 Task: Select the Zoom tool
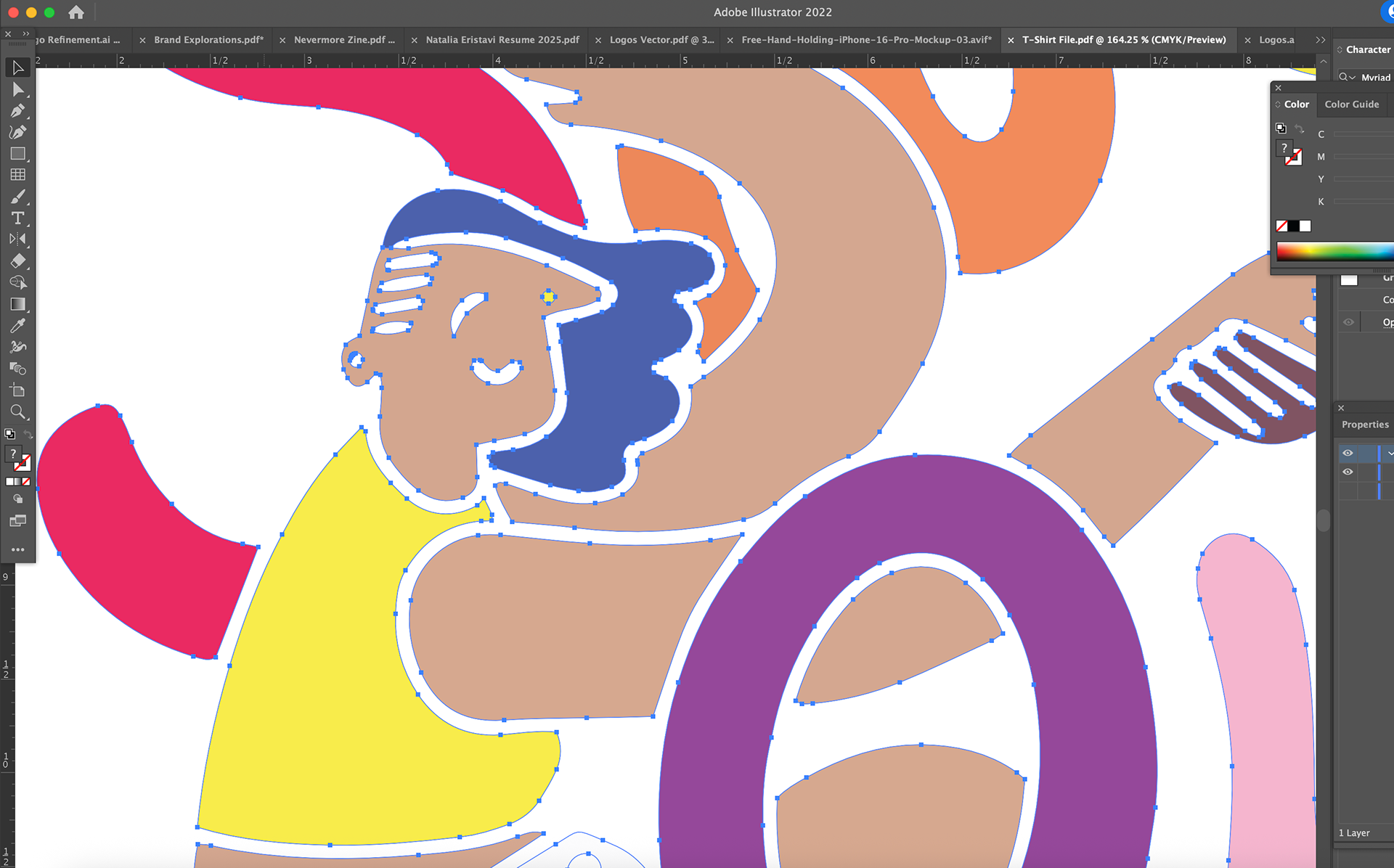[17, 412]
